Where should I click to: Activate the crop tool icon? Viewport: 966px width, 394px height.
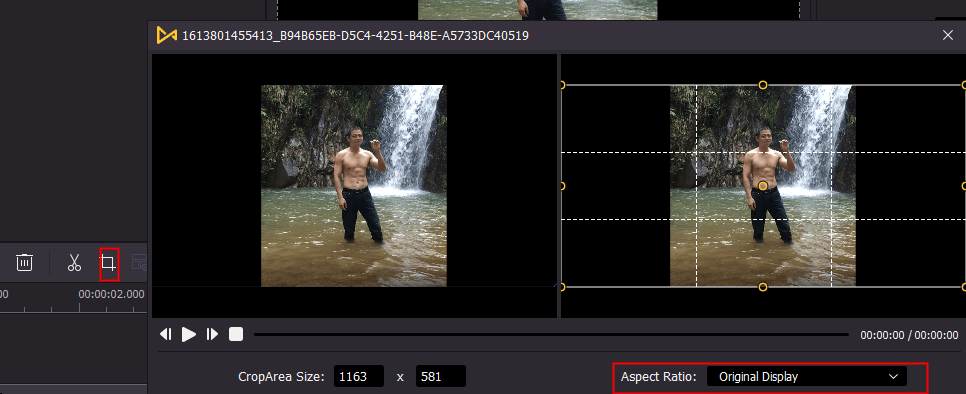(108, 263)
